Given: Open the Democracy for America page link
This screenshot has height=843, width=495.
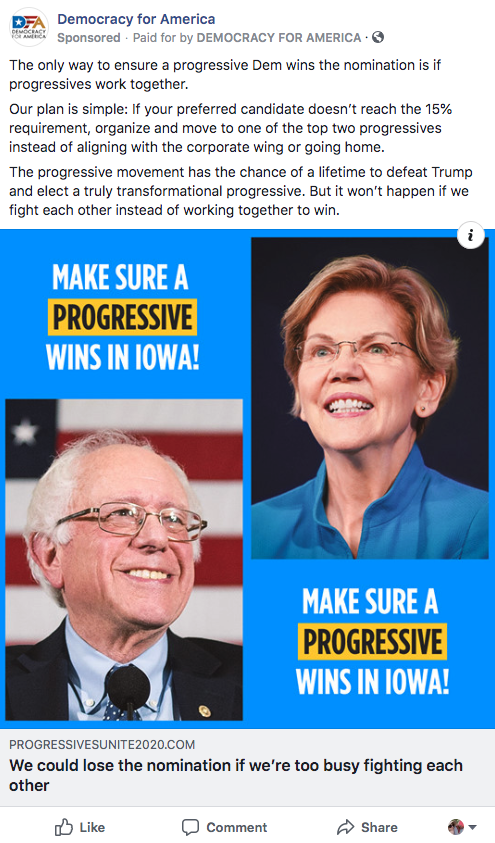Looking at the screenshot, I should click(136, 19).
